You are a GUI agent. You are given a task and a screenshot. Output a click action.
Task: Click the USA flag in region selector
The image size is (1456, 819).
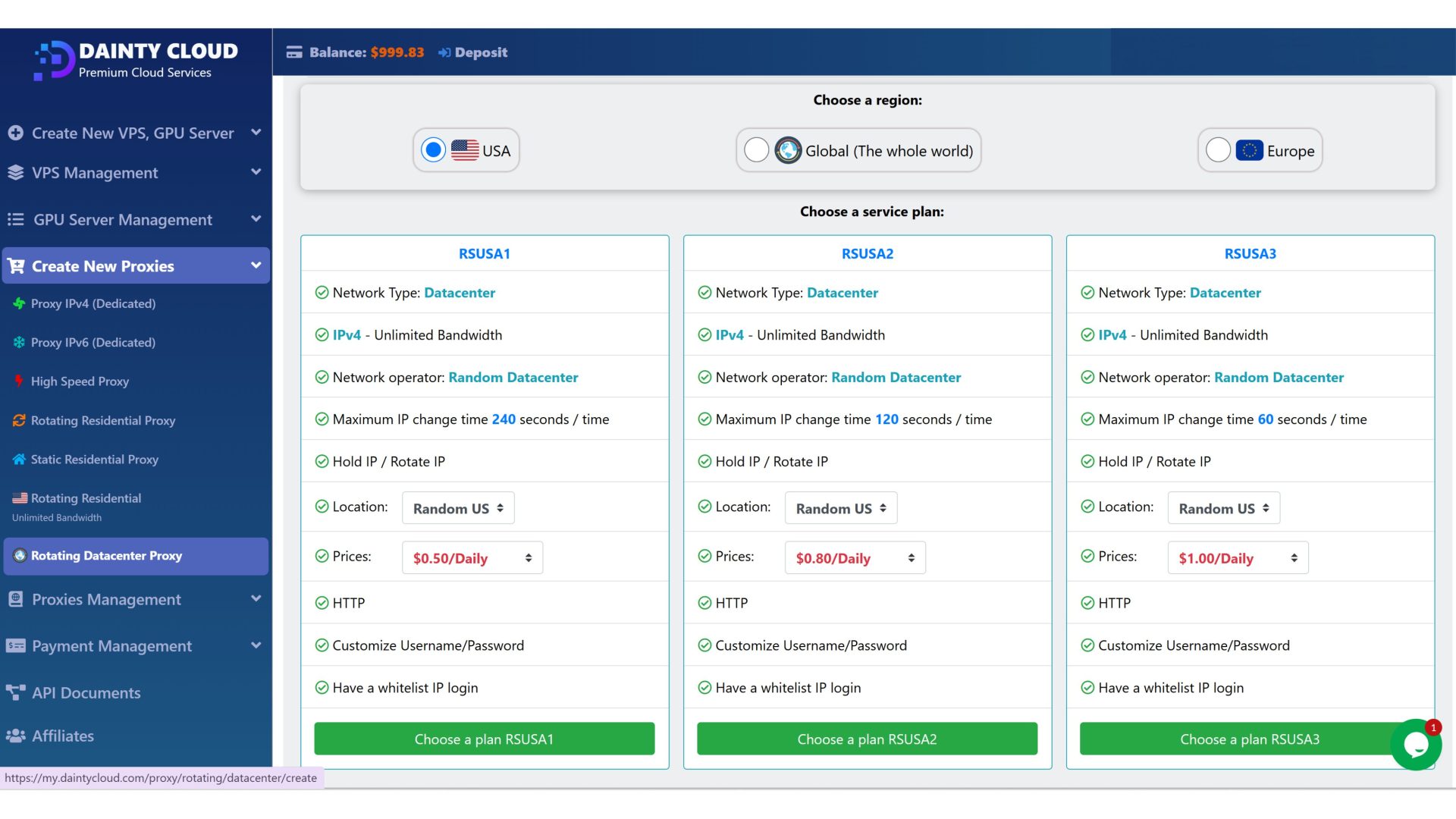tap(465, 150)
